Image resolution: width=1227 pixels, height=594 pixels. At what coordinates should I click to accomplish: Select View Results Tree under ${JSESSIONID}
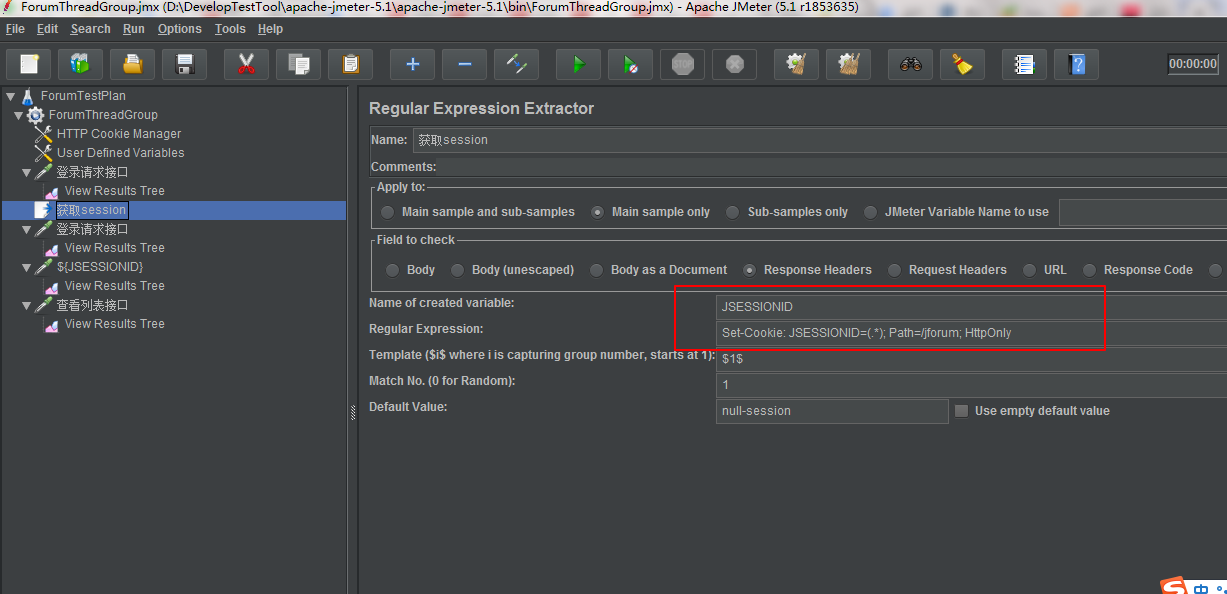pyautogui.click(x=114, y=286)
